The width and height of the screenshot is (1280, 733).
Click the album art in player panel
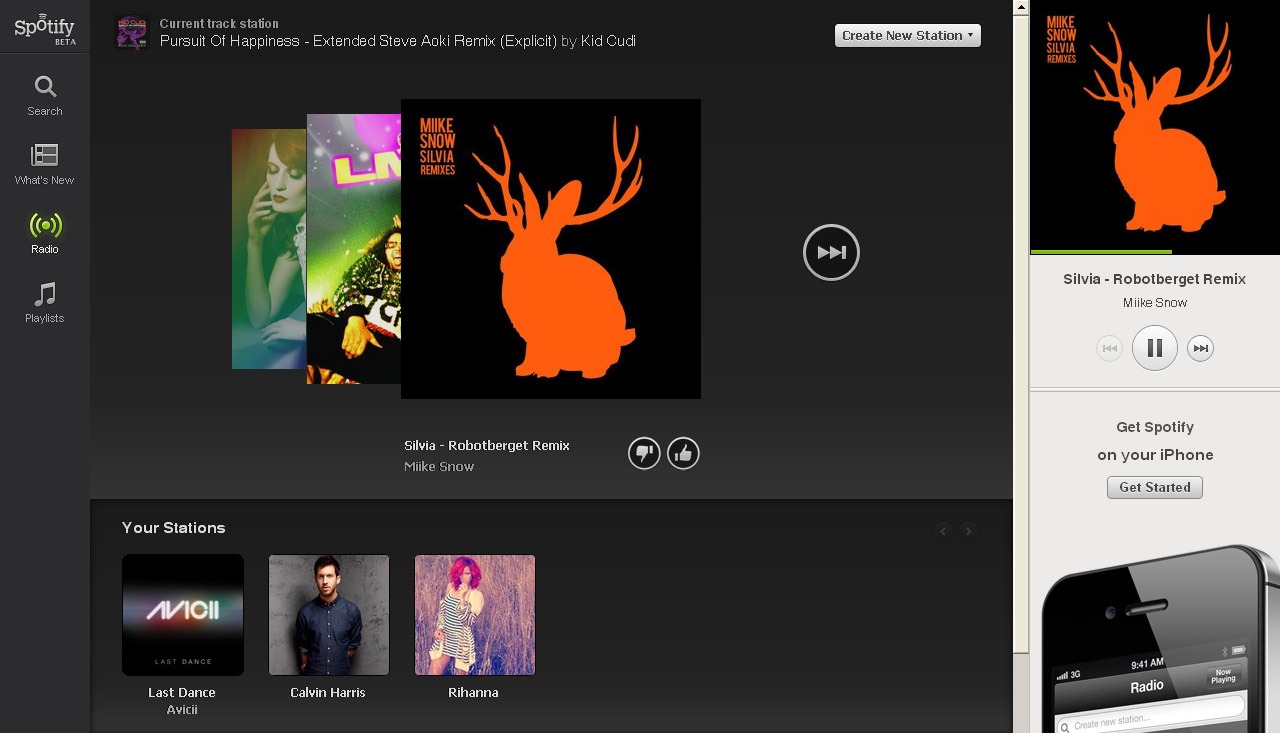click(1155, 125)
